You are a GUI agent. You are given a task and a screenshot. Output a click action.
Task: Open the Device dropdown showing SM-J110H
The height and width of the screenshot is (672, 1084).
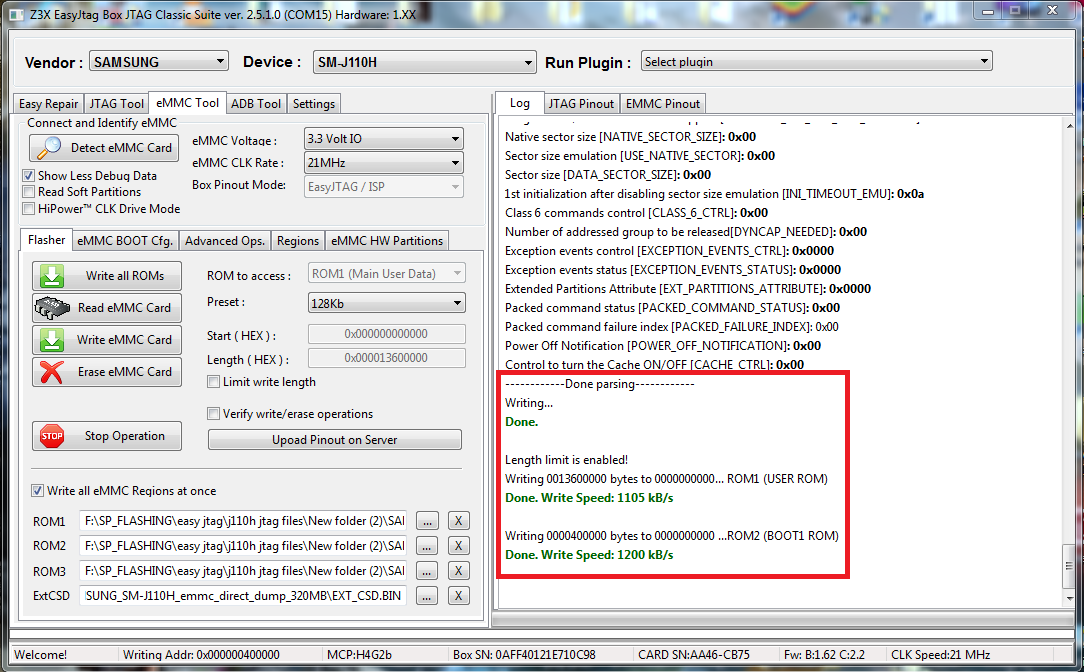(424, 62)
